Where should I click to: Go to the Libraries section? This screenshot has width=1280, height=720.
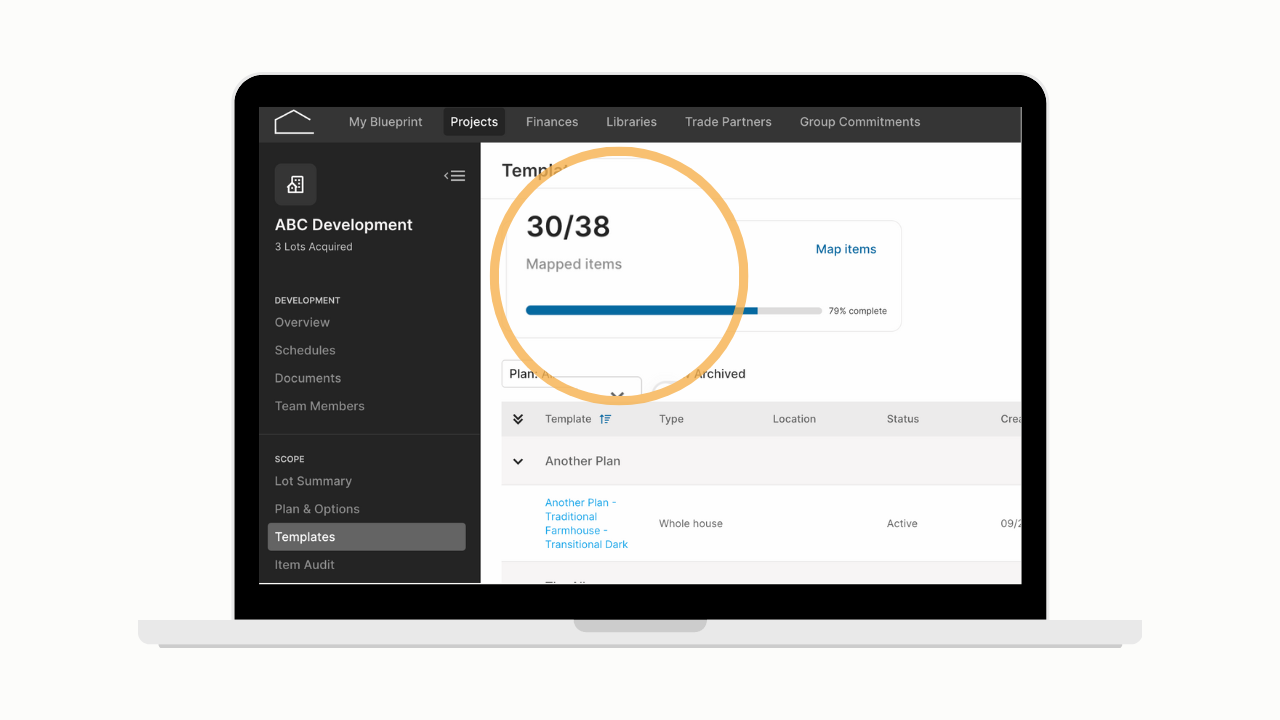[x=631, y=122]
